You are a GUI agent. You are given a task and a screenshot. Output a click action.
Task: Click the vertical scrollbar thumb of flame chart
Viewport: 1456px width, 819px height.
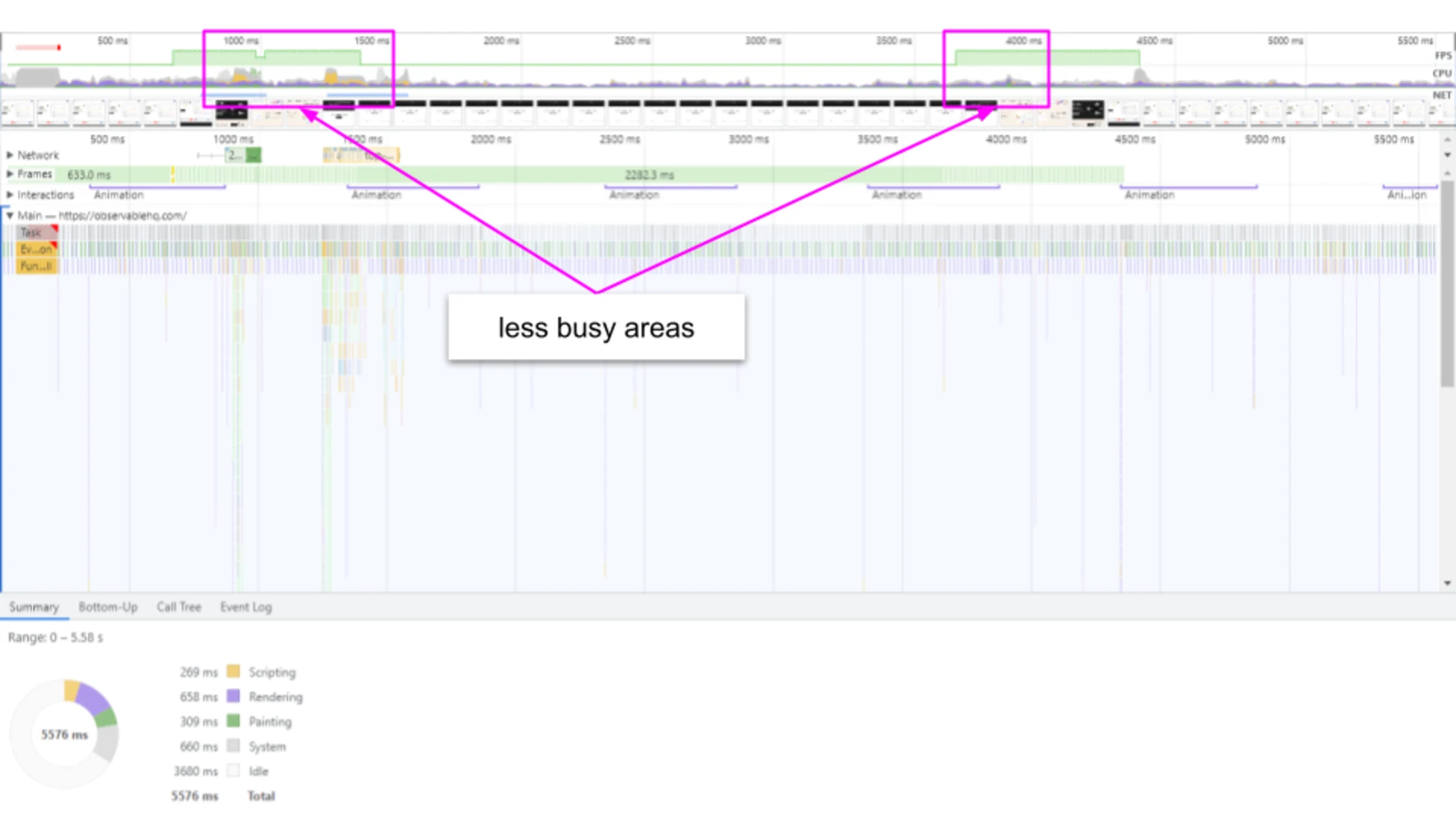coord(1447,284)
